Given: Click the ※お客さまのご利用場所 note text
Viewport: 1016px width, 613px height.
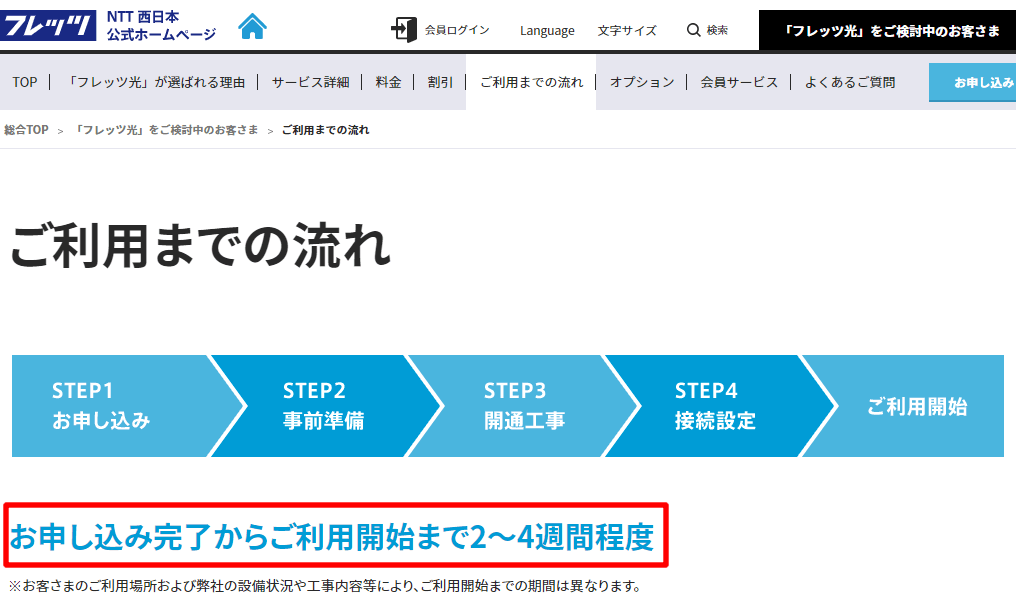Looking at the screenshot, I should (x=325, y=586).
